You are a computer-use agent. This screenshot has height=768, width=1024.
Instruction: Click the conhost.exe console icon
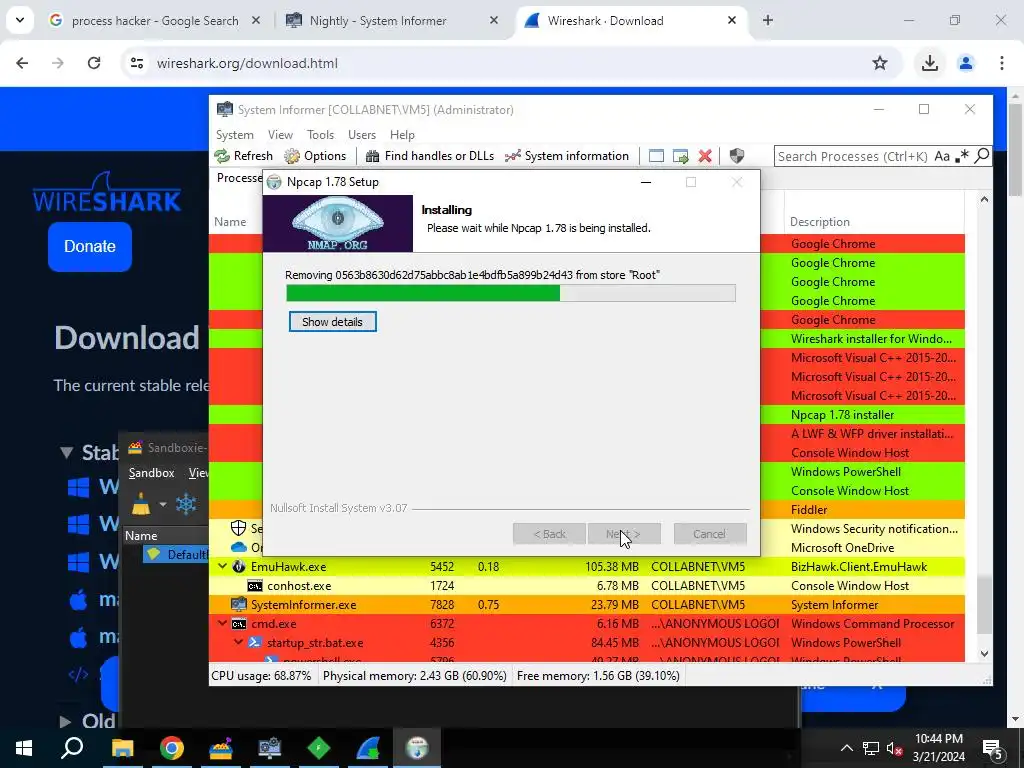tap(255, 586)
